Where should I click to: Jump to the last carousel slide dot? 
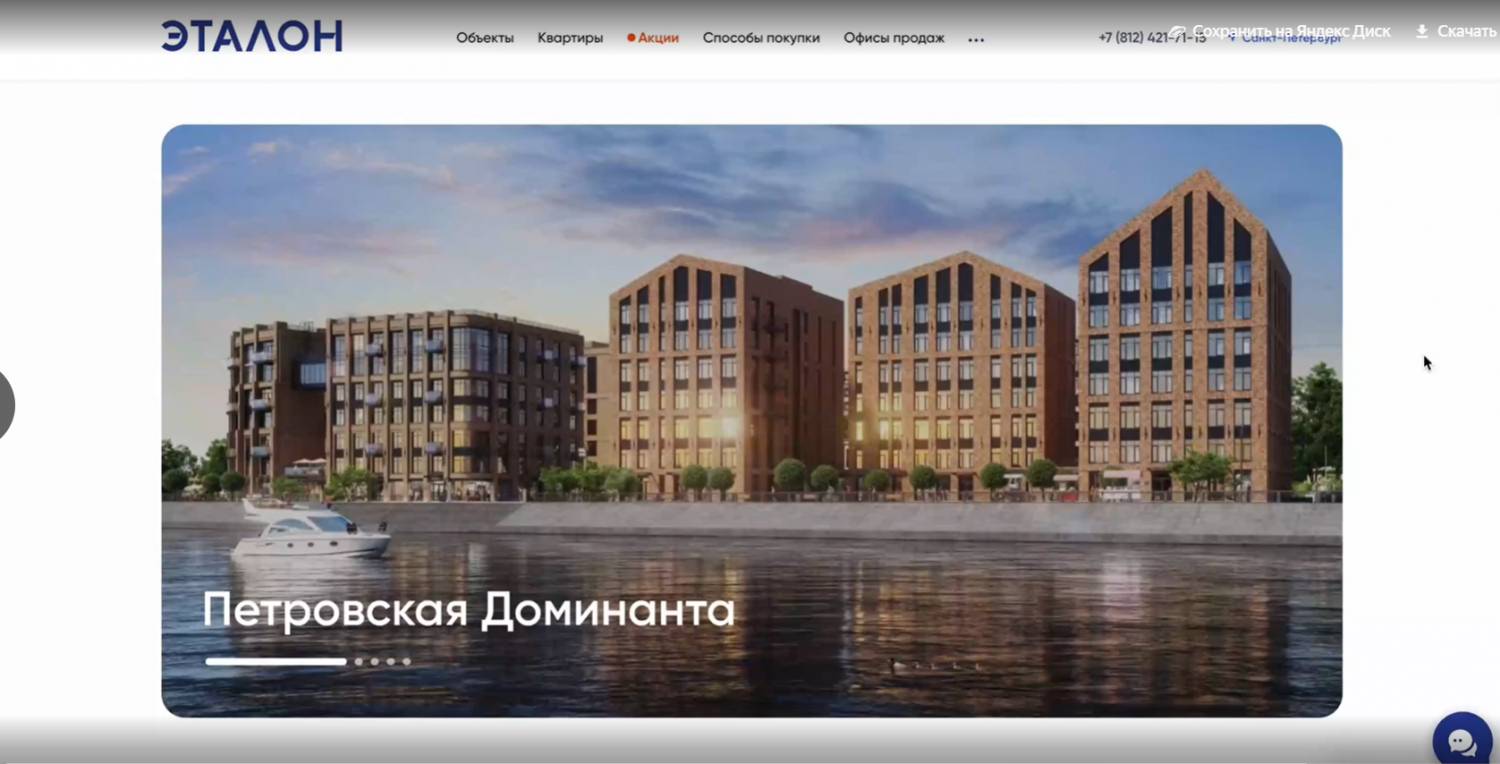407,661
